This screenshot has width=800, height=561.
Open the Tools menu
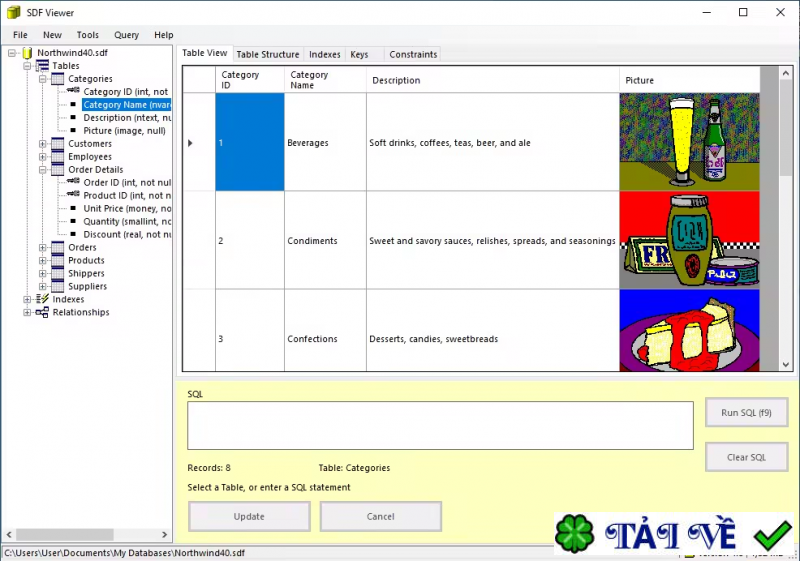(x=88, y=35)
